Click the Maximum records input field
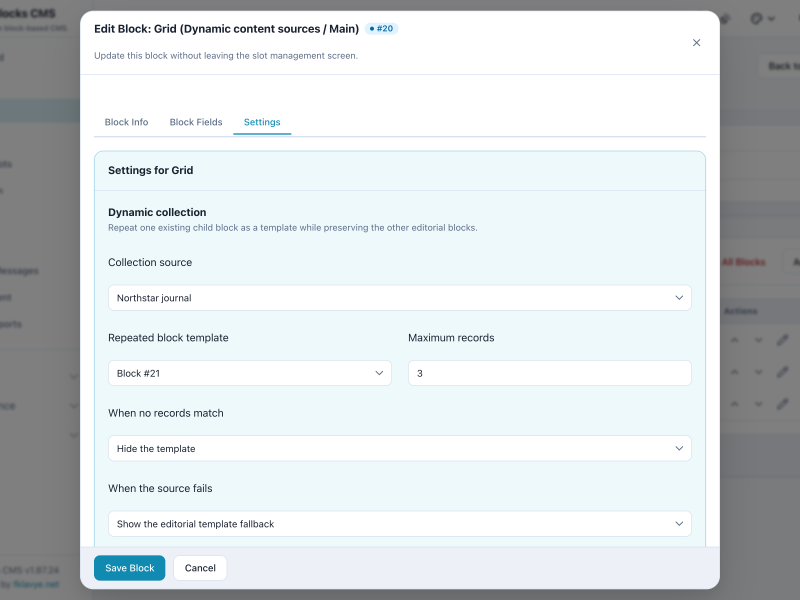Screen dimensions: 800x600 (x=549, y=373)
